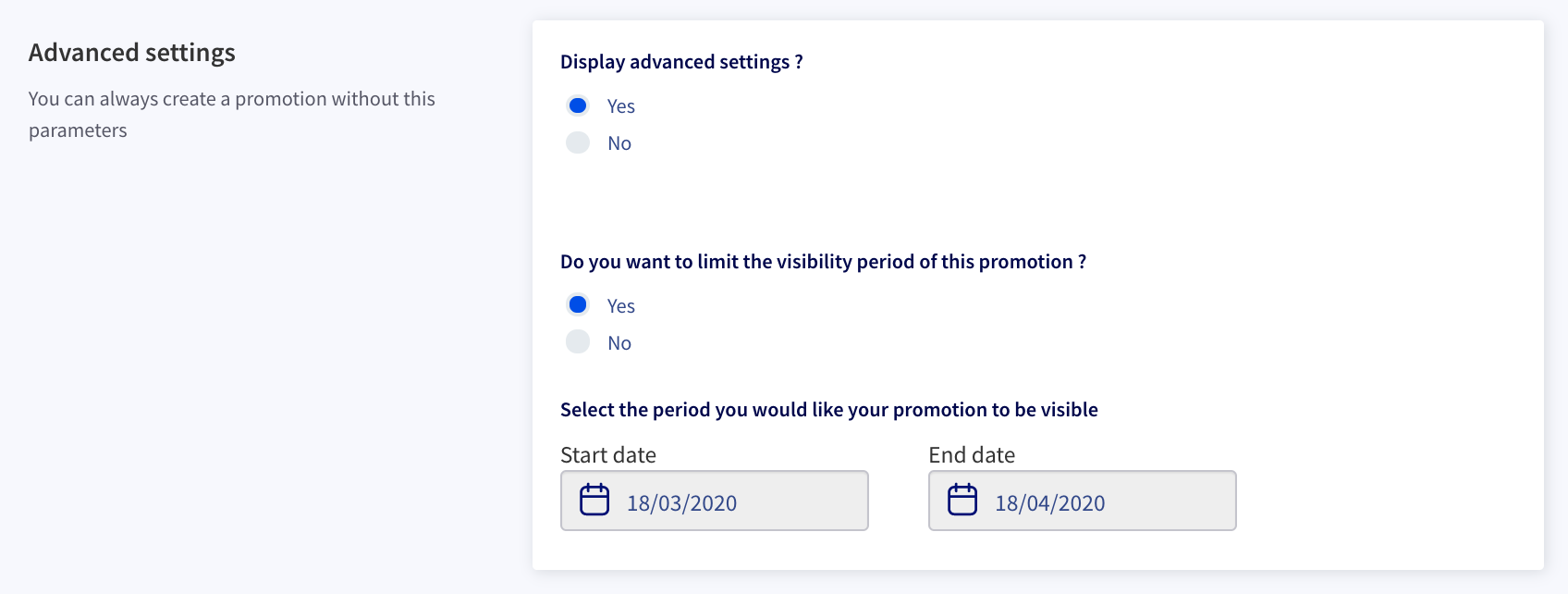The height and width of the screenshot is (594, 1568).
Task: Click the 'limit the visibility period' question text
Action: point(823,262)
